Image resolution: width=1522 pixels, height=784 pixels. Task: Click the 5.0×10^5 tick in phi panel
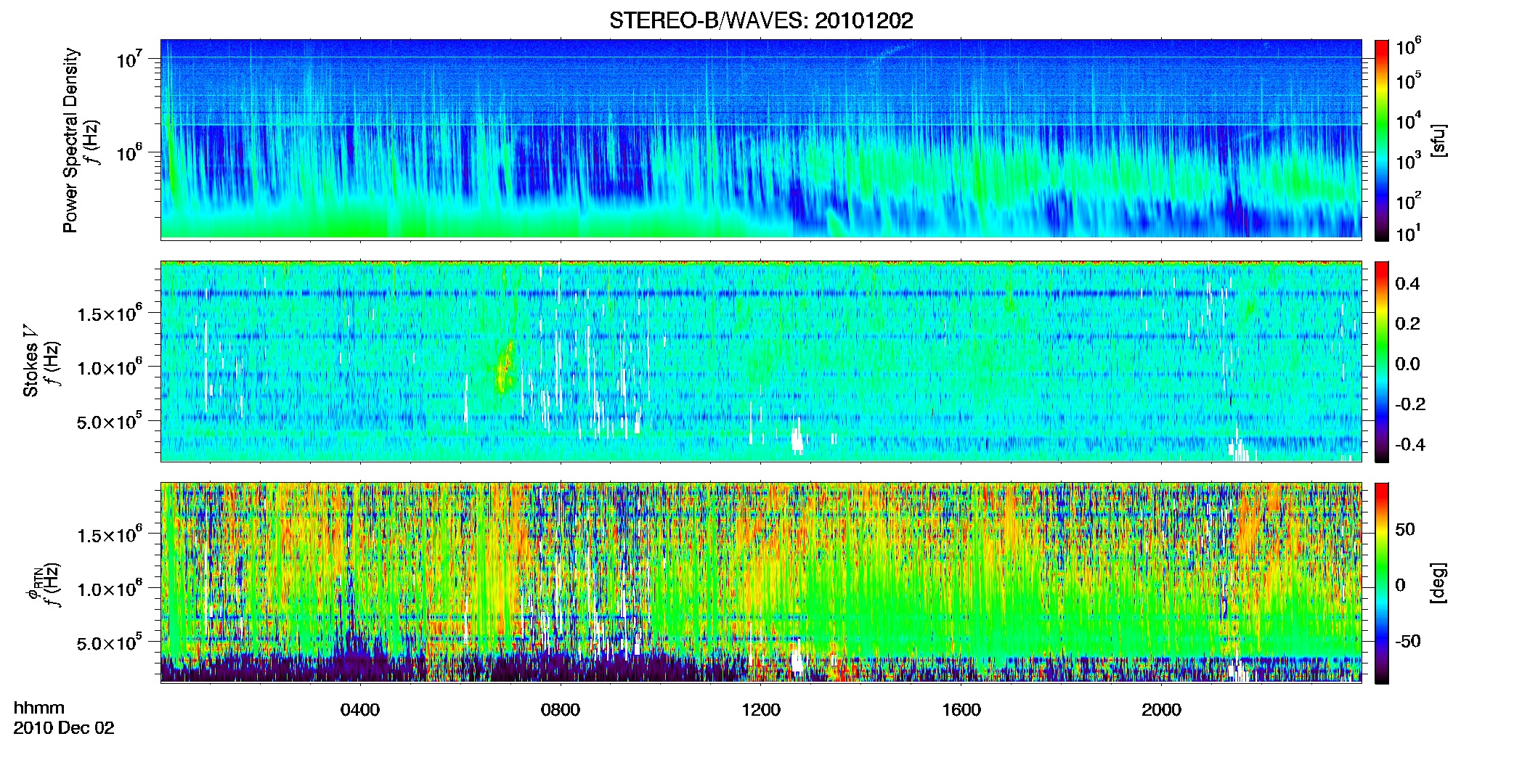pyautogui.click(x=110, y=642)
